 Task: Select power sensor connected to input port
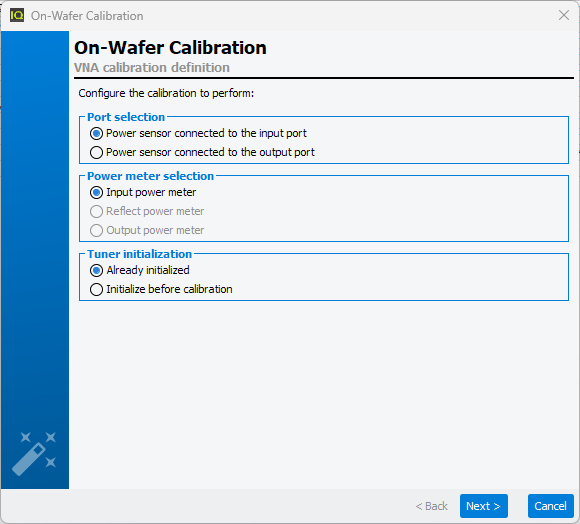[x=198, y=133]
